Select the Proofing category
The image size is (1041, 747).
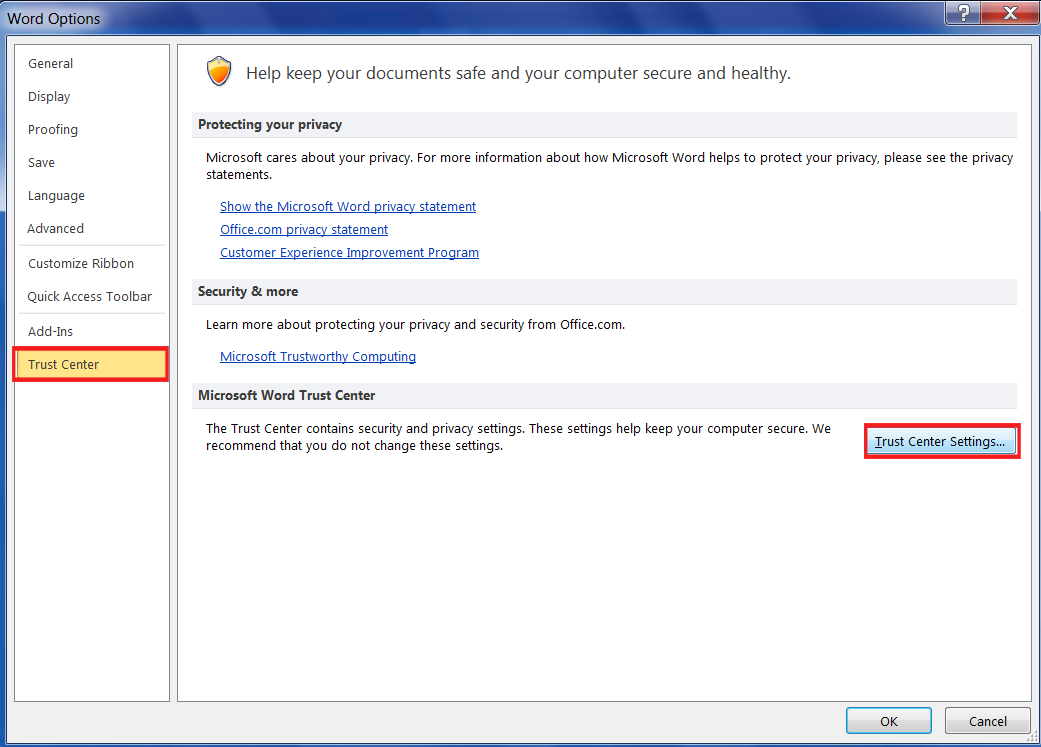(53, 130)
